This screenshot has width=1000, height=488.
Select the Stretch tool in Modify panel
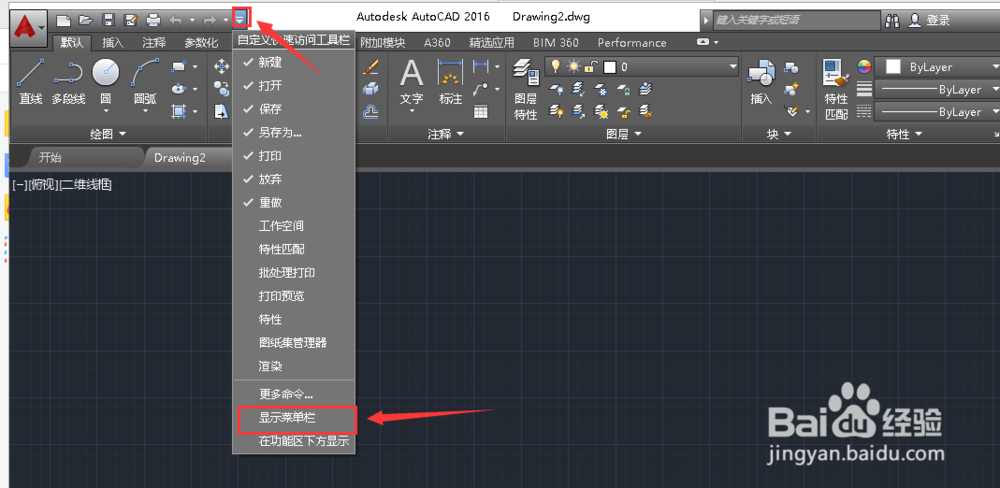(x=221, y=111)
